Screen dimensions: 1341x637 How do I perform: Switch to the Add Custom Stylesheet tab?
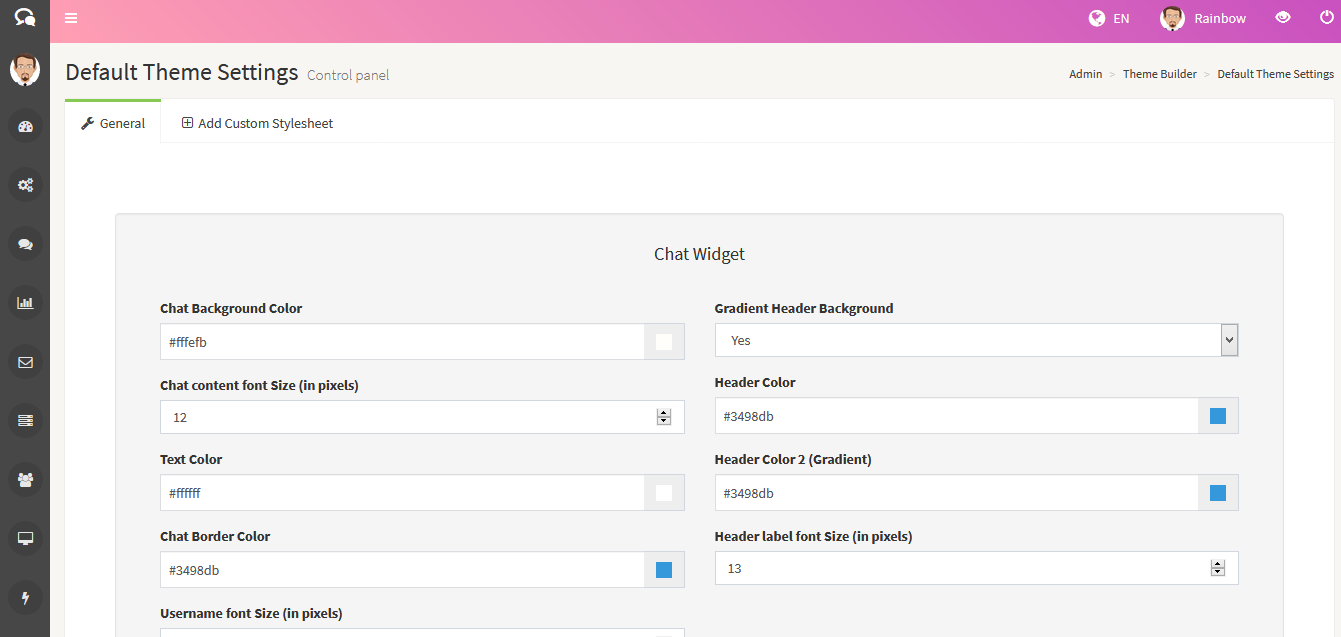pos(257,122)
